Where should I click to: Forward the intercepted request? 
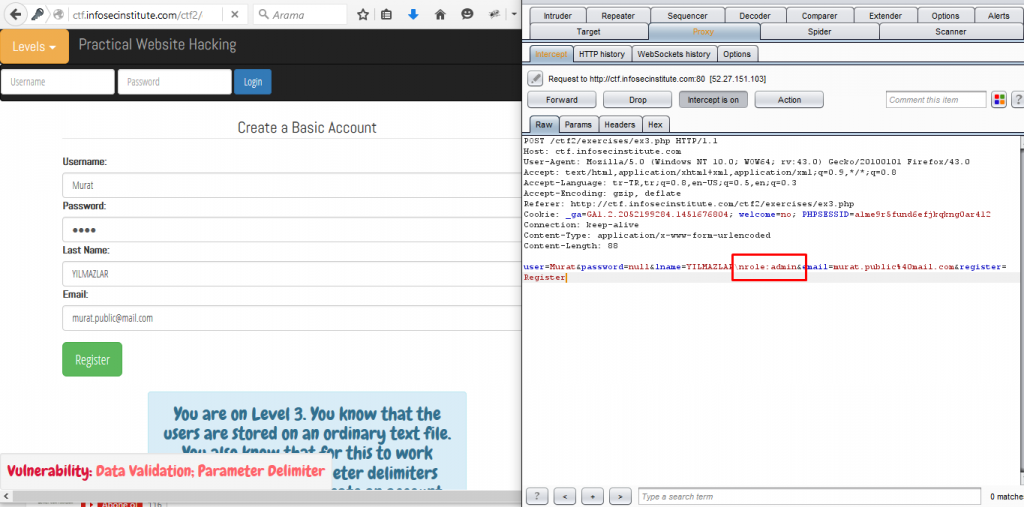[561, 100]
